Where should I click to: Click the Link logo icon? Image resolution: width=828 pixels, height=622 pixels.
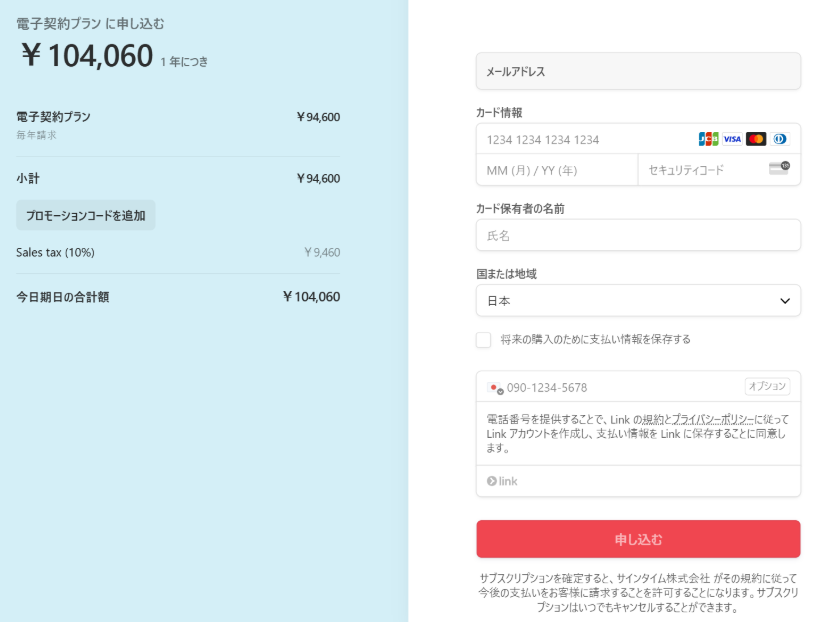pos(502,481)
